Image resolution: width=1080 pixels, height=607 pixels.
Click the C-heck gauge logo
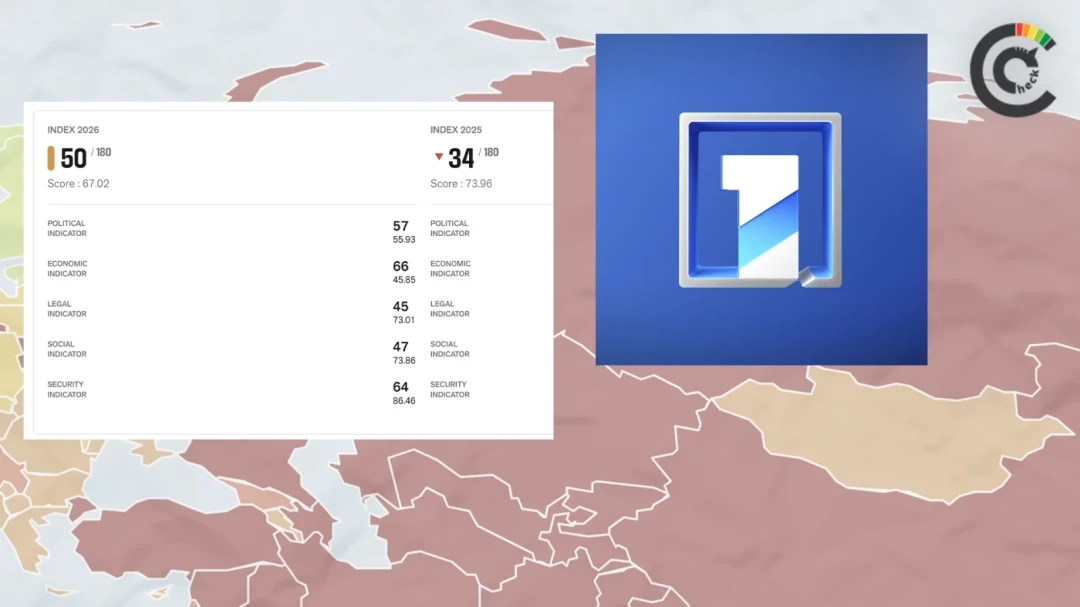pos(1013,70)
